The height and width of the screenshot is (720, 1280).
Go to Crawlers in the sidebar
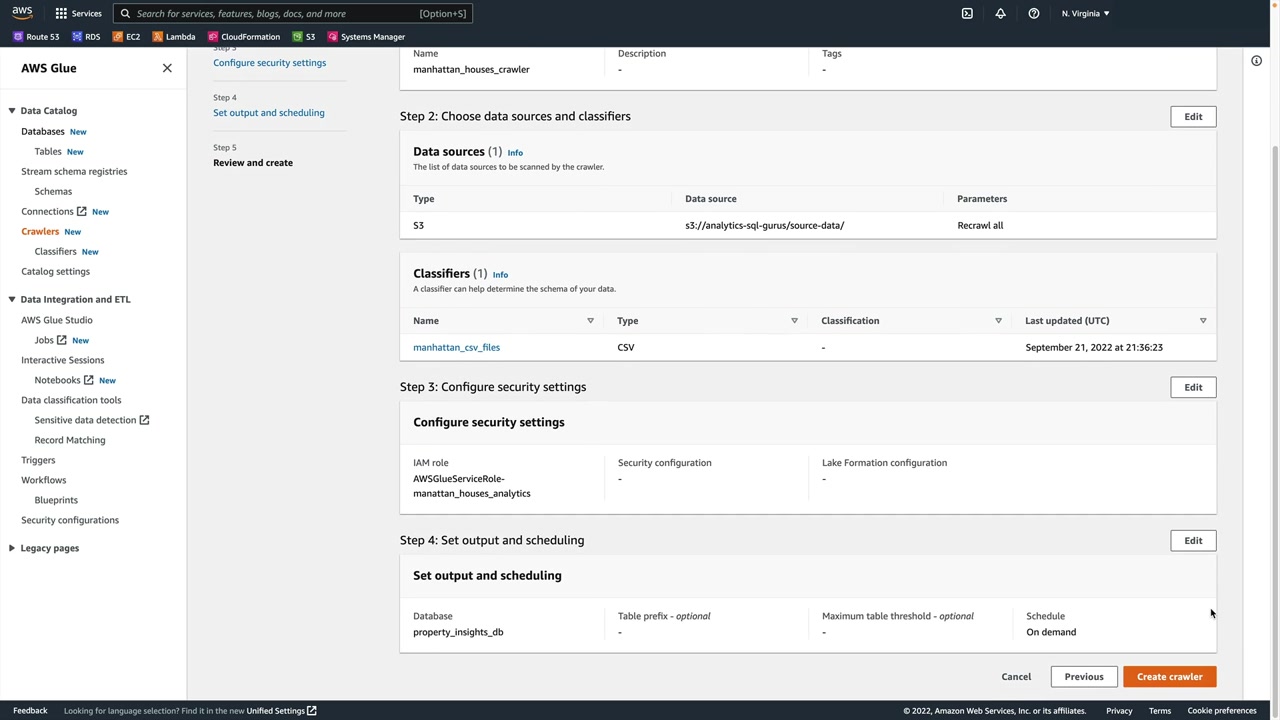pyautogui.click(x=40, y=231)
